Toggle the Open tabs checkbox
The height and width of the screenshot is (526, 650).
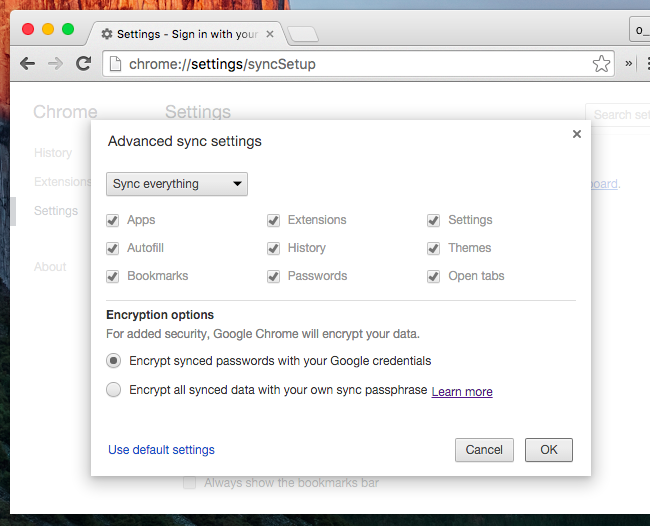(x=434, y=276)
